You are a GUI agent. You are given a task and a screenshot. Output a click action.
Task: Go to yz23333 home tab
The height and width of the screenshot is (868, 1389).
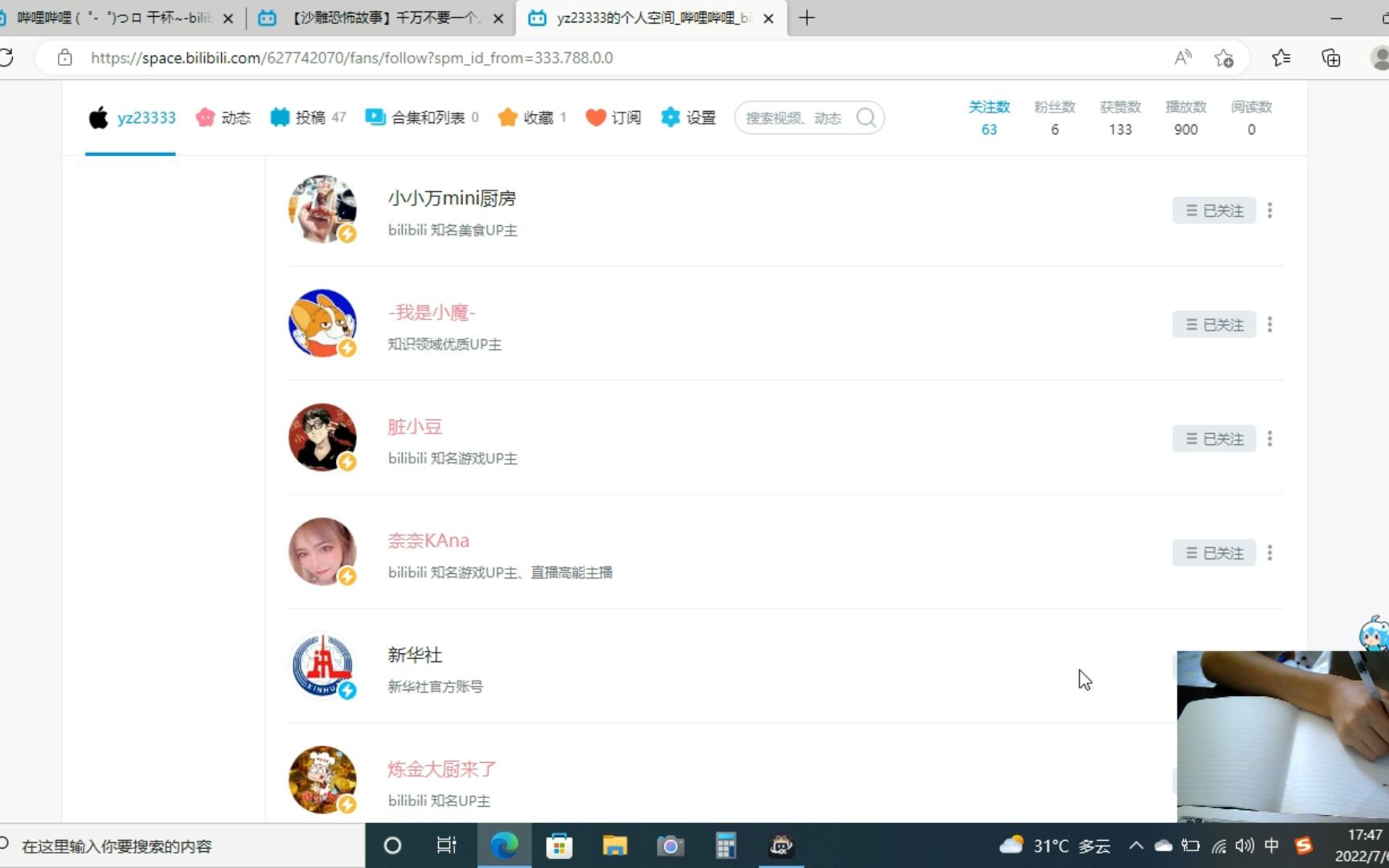(x=131, y=117)
